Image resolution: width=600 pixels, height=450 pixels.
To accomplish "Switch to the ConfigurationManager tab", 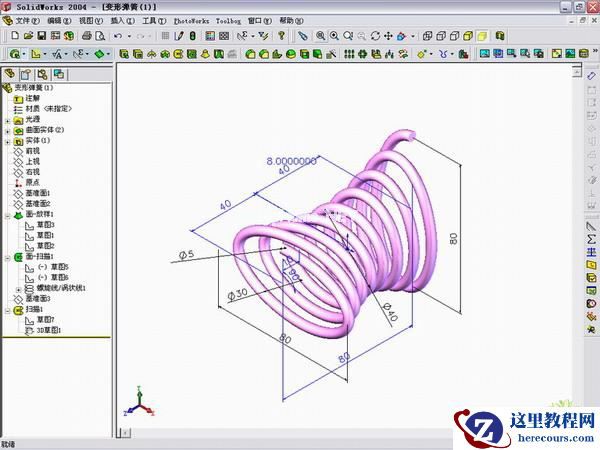I will (42, 74).
